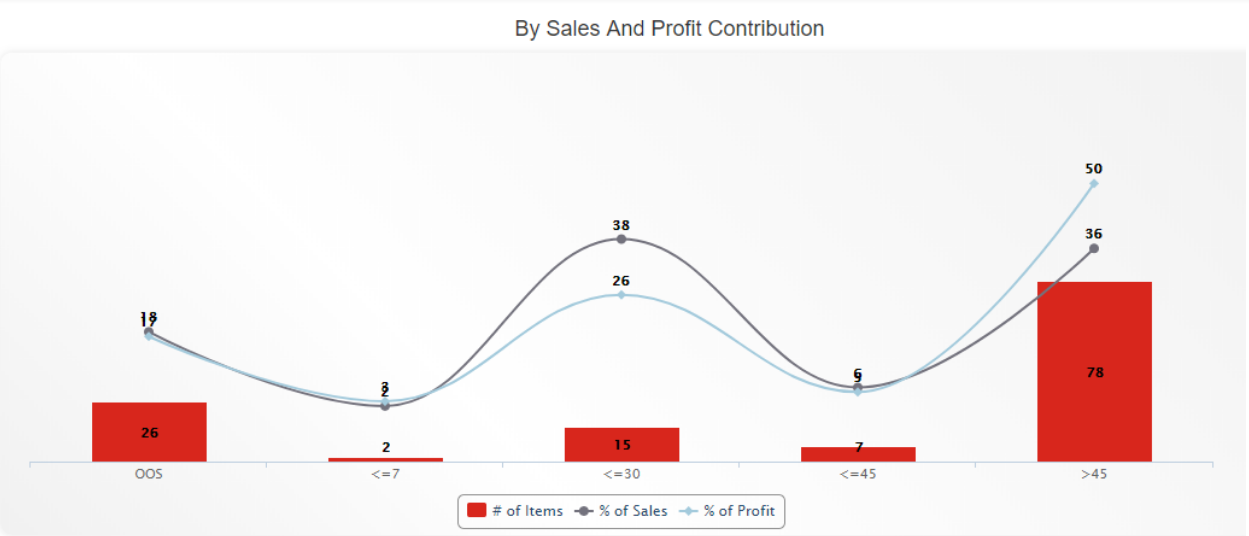The image size is (1249, 536).
Task: Select the % of Profit data point labeled 26
Action: 621,295
